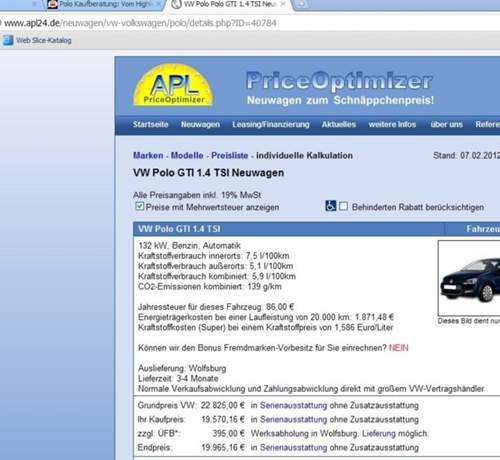The image size is (500, 460).
Task: Toggle Preise mit Mehrwertsteuer anzeigen checkbox
Action: pos(140,206)
